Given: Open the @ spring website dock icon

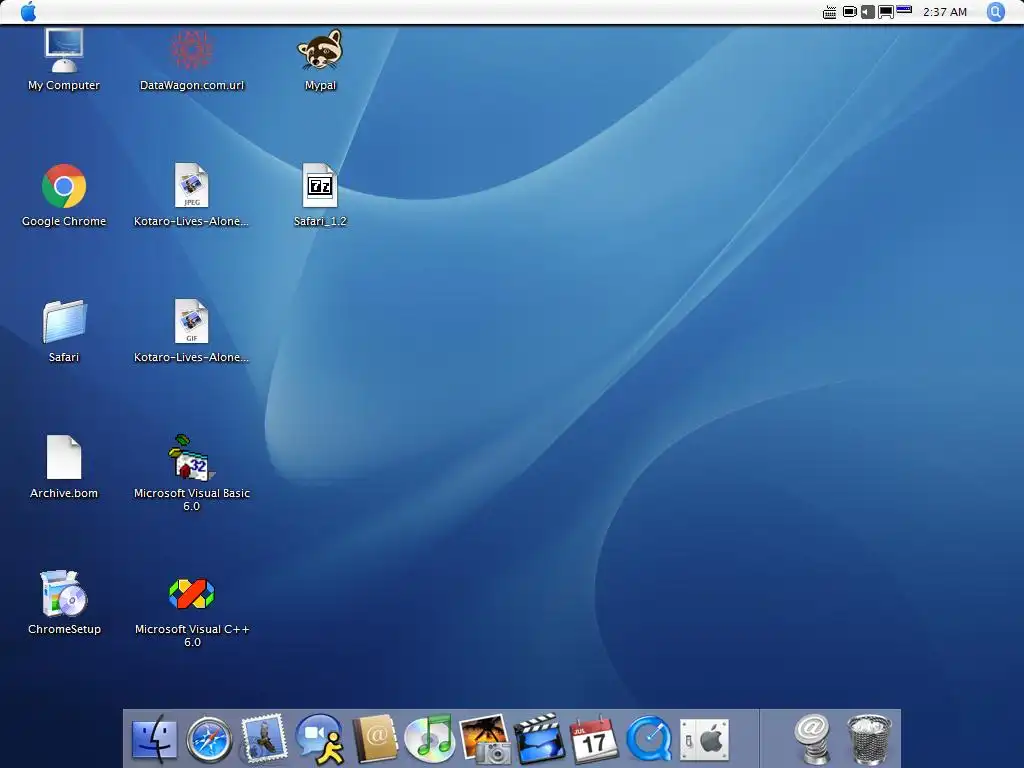Looking at the screenshot, I should 813,739.
